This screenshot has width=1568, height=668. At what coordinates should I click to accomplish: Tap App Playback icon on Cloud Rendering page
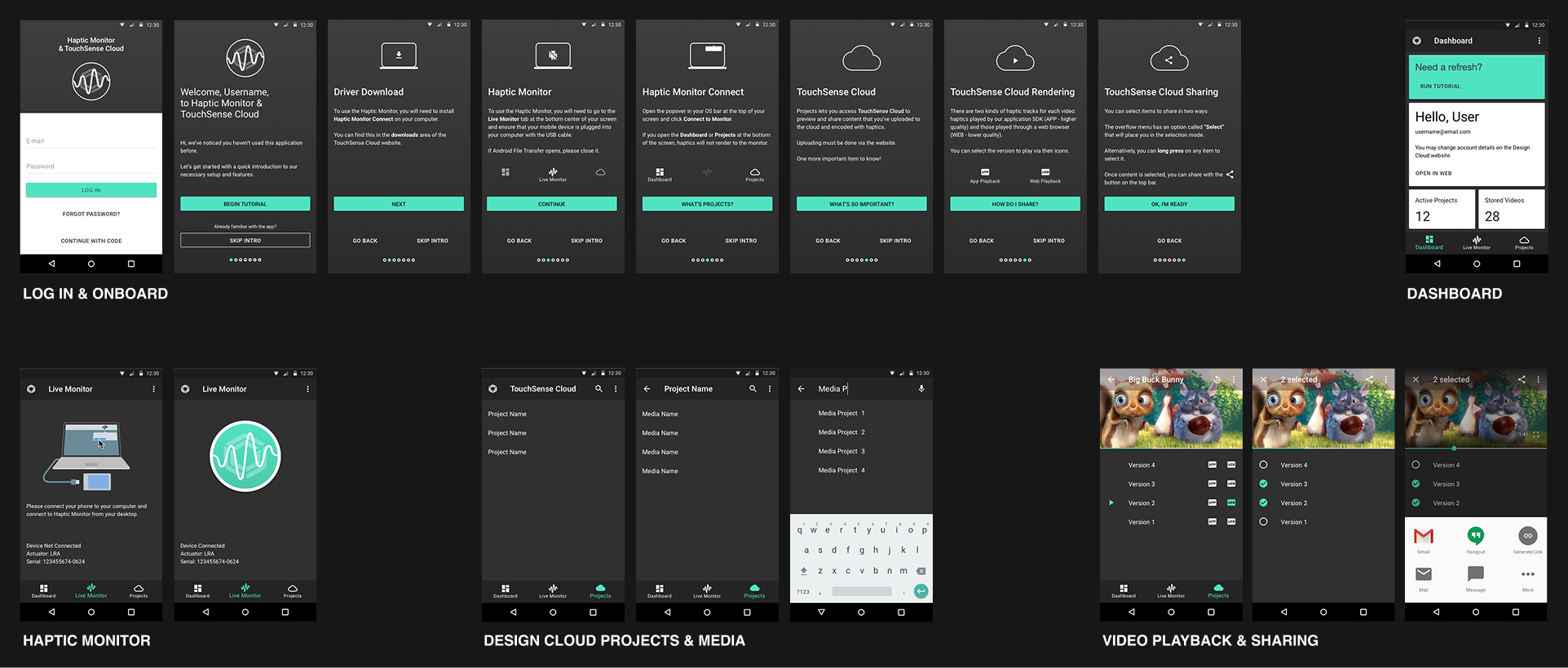985,172
